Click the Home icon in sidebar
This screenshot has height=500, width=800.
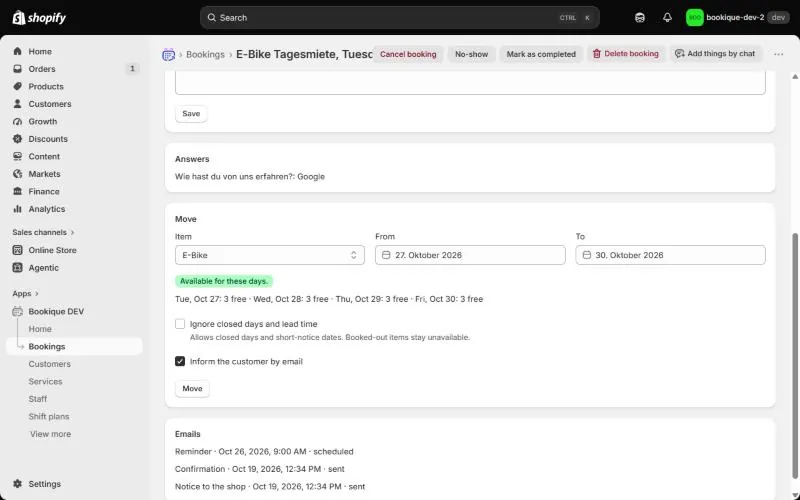pyautogui.click(x=17, y=52)
